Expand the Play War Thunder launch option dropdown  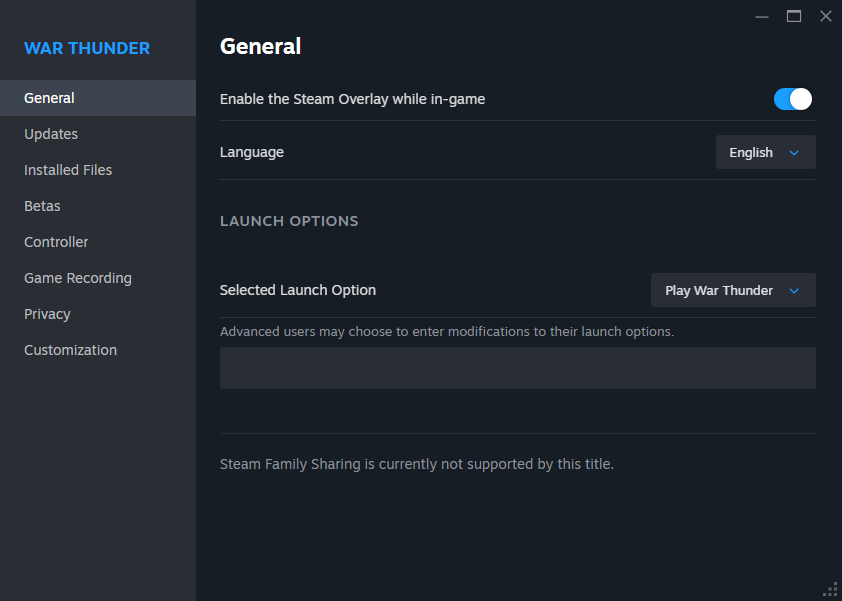click(732, 290)
